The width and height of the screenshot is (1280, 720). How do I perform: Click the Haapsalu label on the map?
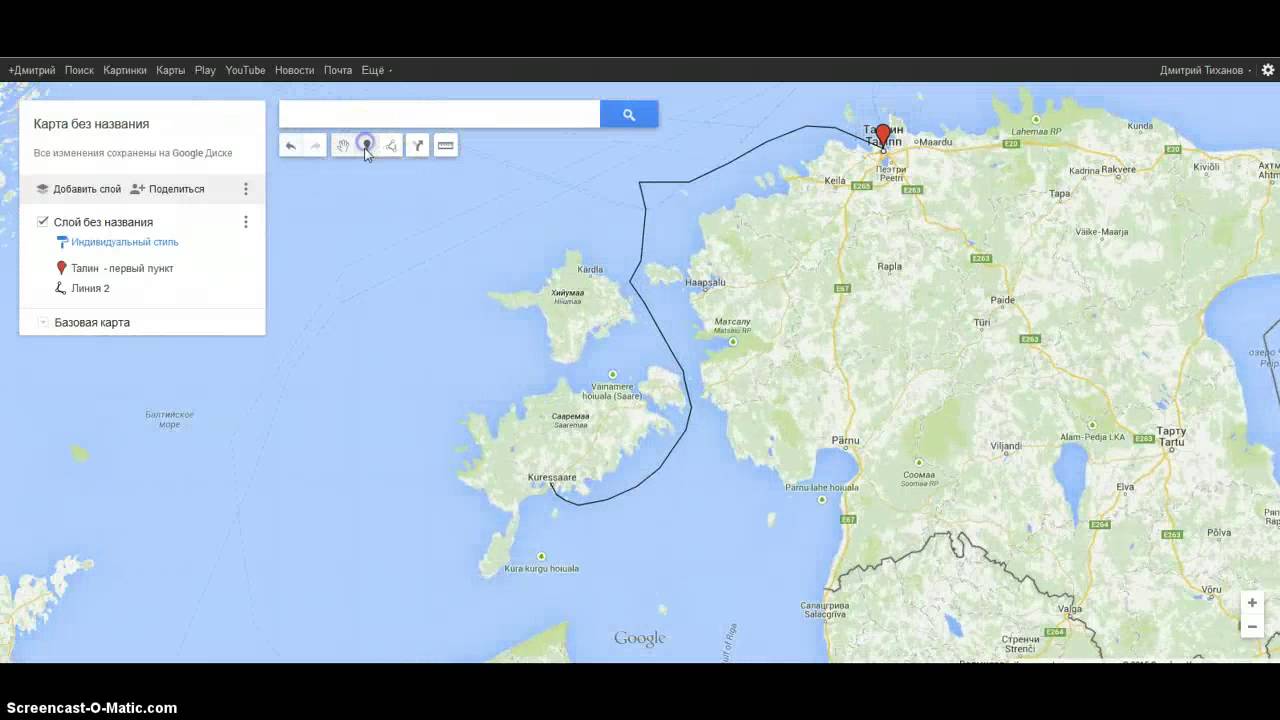(705, 282)
